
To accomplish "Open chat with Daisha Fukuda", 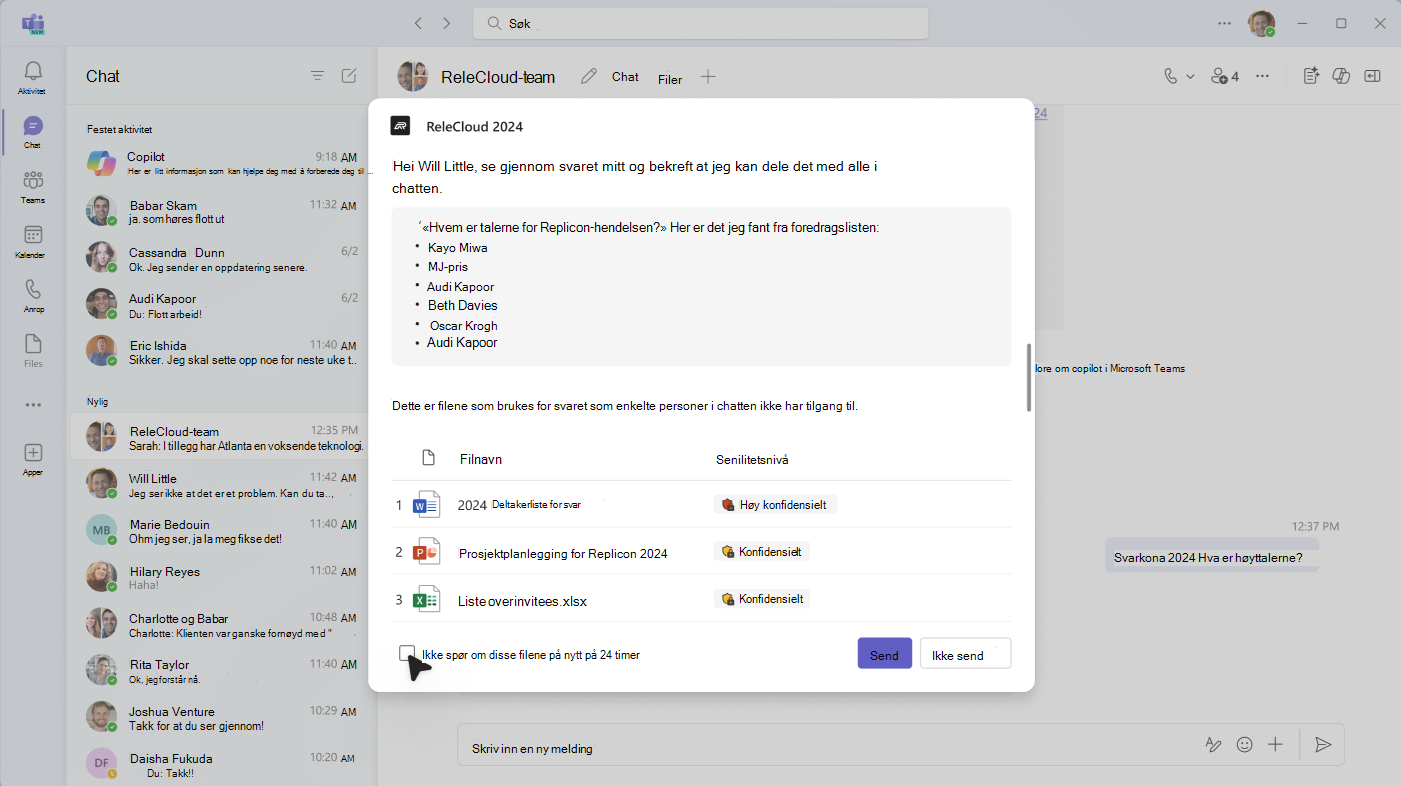I will 223,764.
